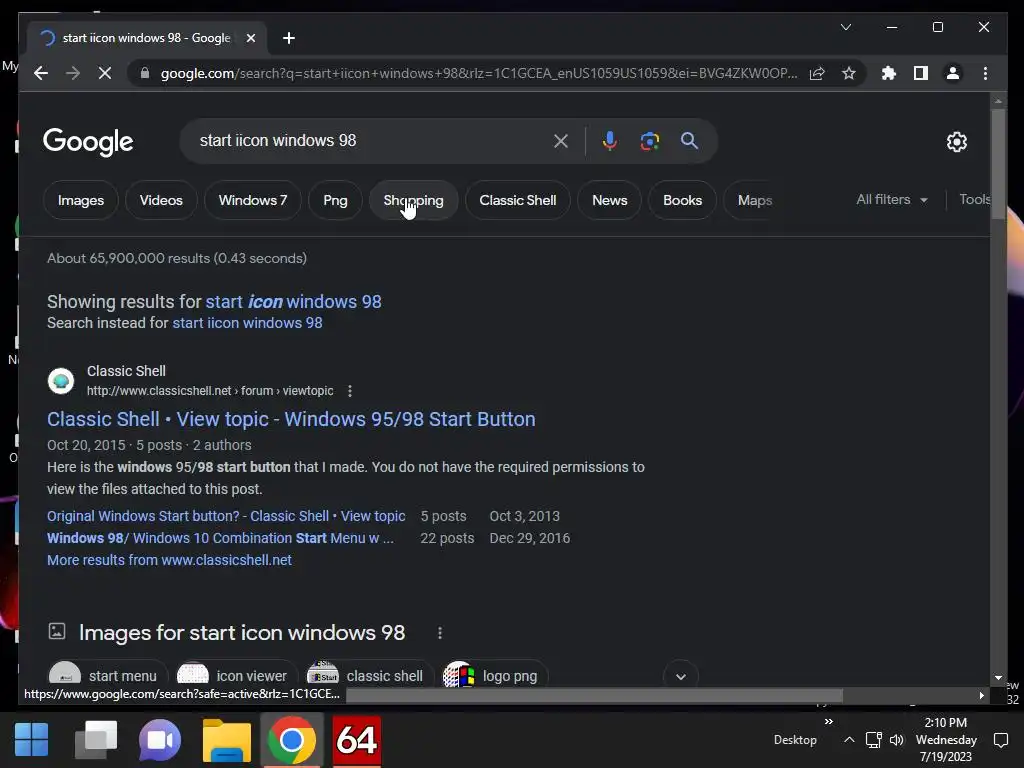Select logo png image chip
Image resolution: width=1024 pixels, height=768 pixels.
pos(494,676)
